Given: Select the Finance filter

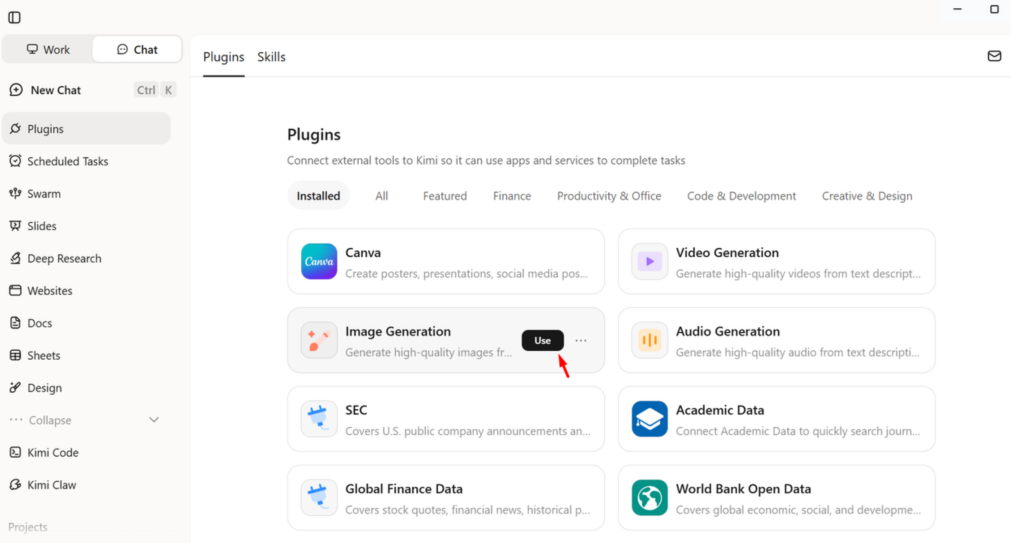Looking at the screenshot, I should [x=512, y=196].
